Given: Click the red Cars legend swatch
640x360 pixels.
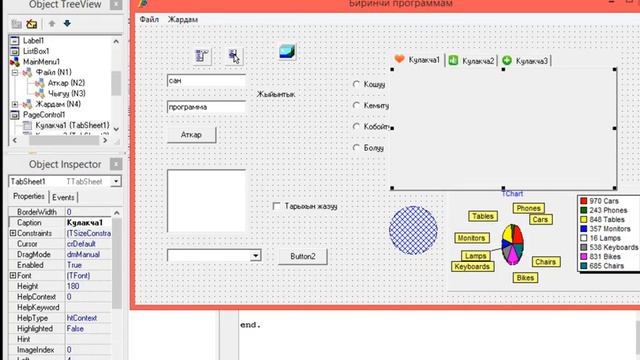Looking at the screenshot, I should (x=584, y=201).
